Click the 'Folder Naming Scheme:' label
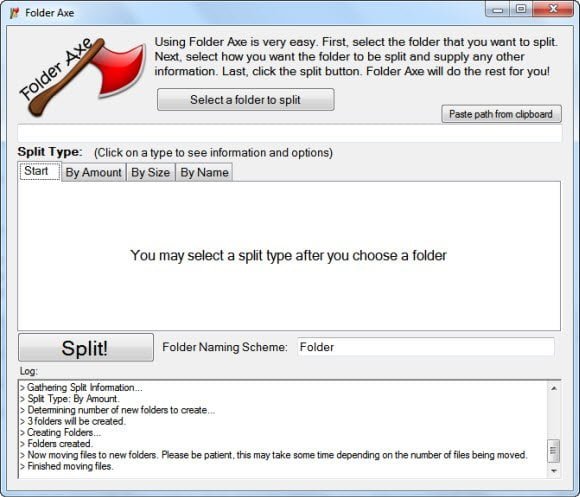Screen dimensions: 580x497 (x=225, y=347)
